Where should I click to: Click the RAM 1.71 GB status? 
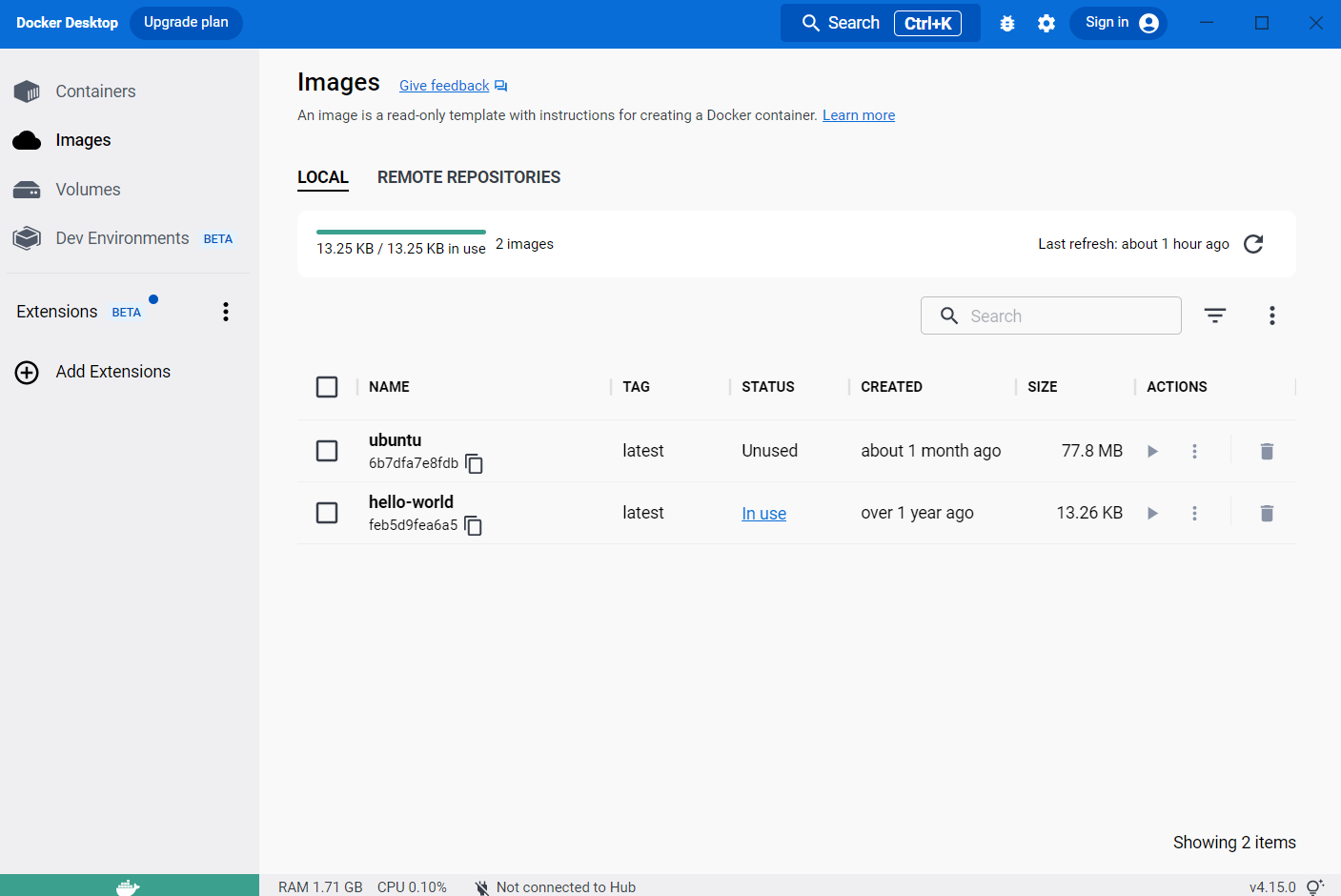(320, 887)
